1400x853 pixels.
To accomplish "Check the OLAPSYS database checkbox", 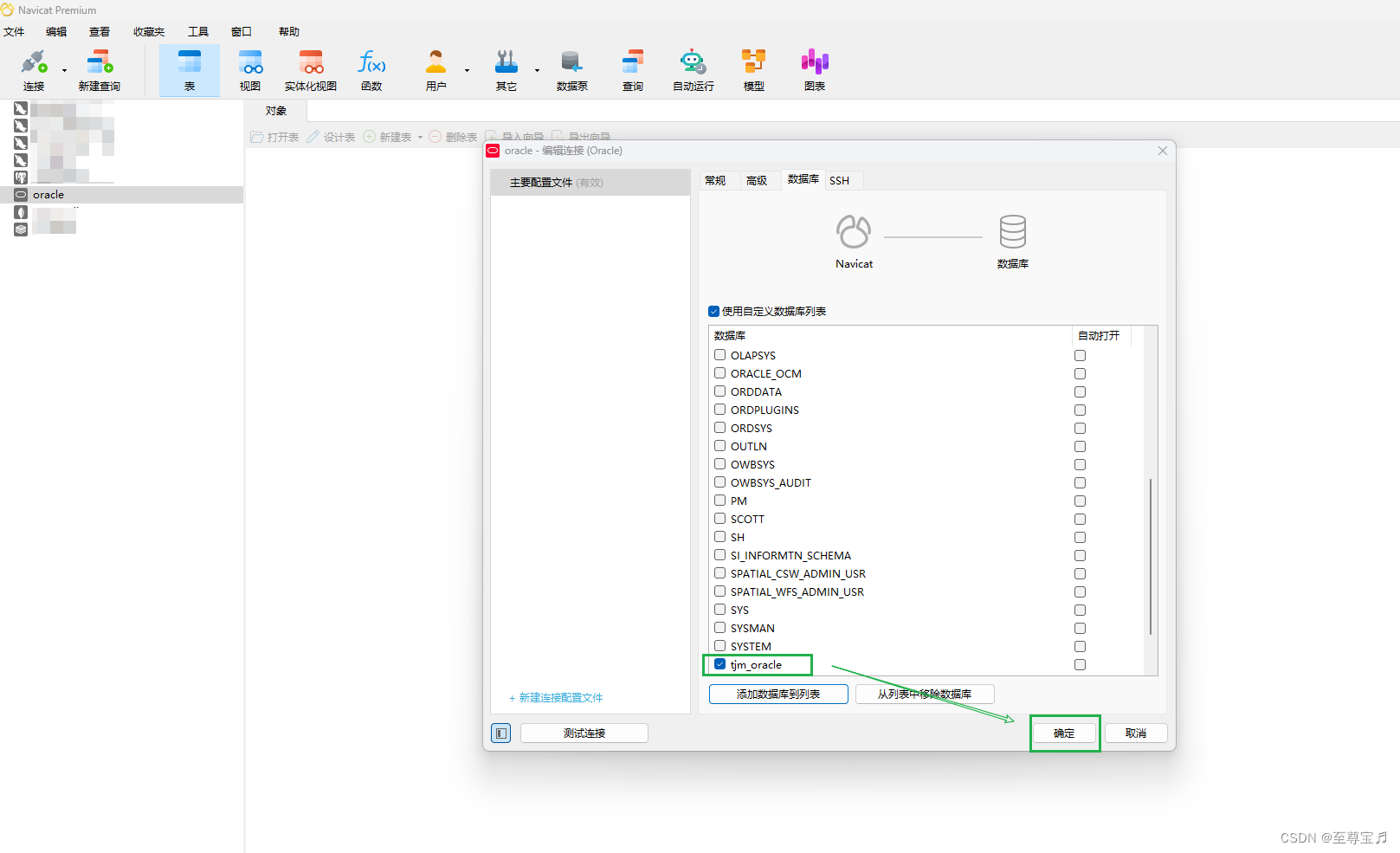I will pos(720,355).
